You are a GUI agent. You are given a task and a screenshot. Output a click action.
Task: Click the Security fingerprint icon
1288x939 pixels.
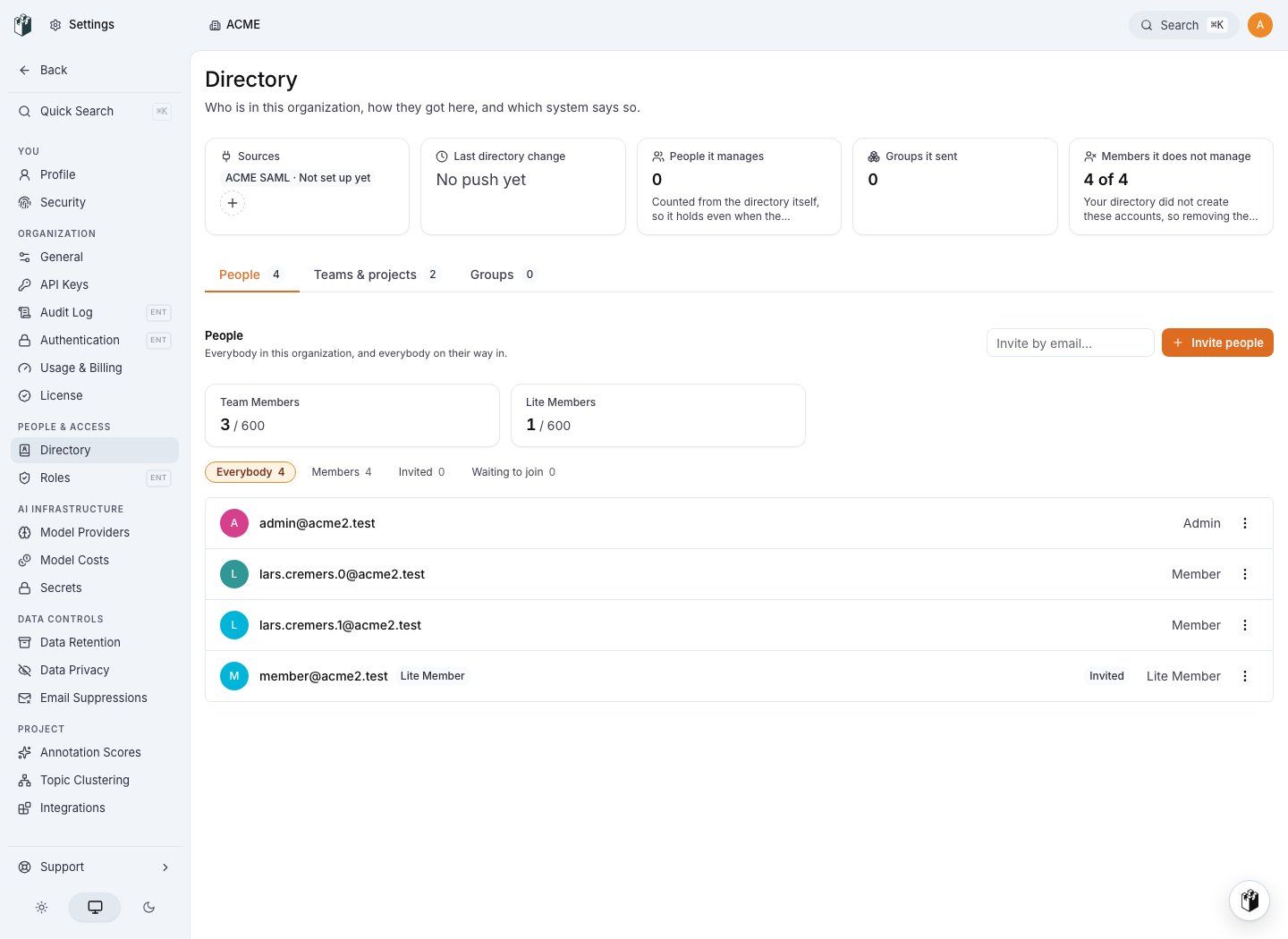tap(25, 202)
